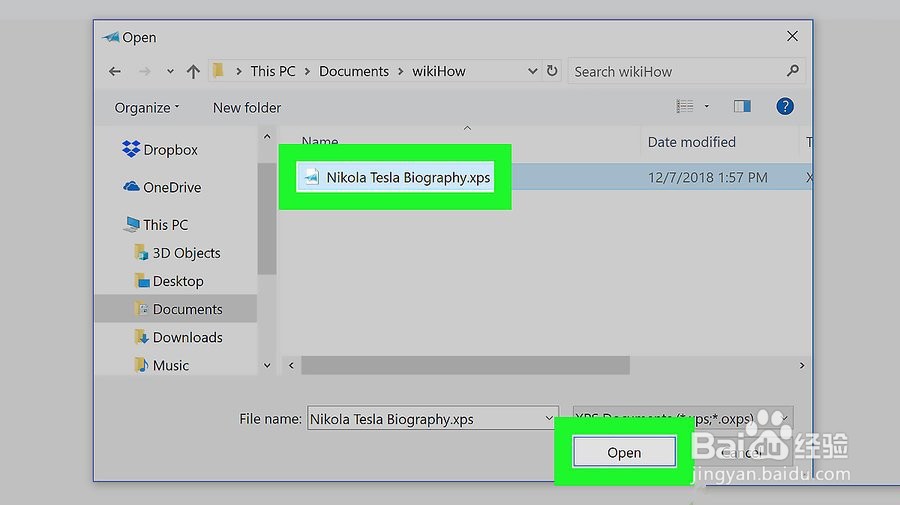Open 3D Objects folder
Screen dimensions: 900x505
click(186, 253)
